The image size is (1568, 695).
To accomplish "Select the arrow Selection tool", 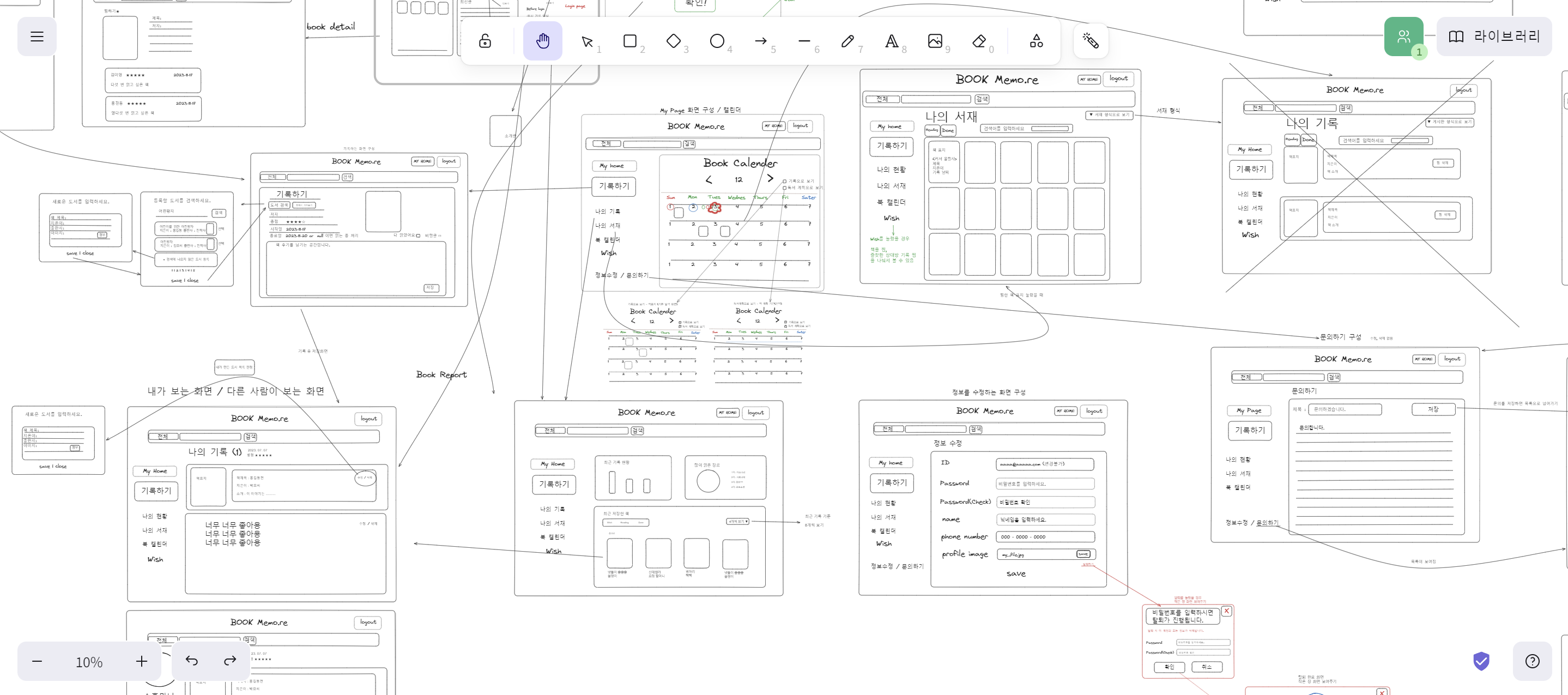I will [587, 41].
